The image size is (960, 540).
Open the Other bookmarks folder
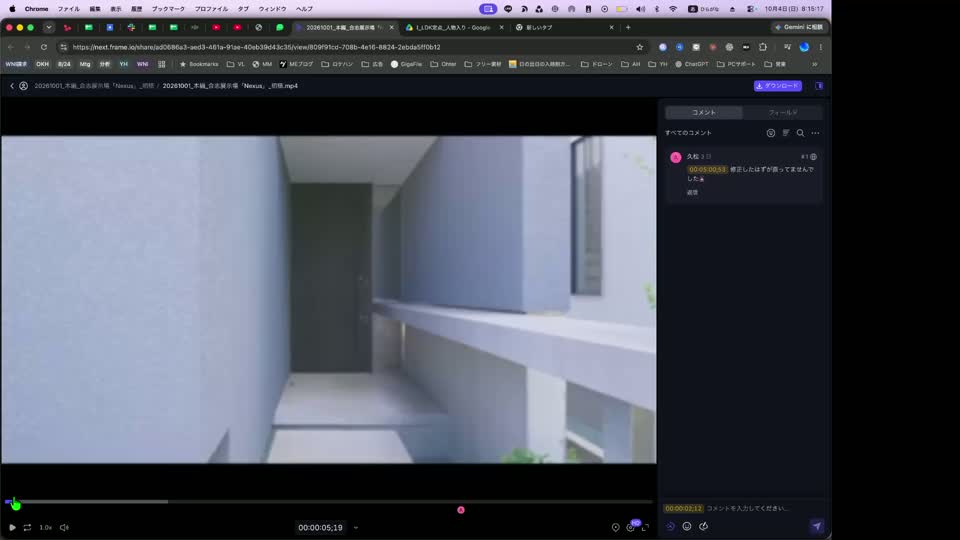click(x=443, y=64)
